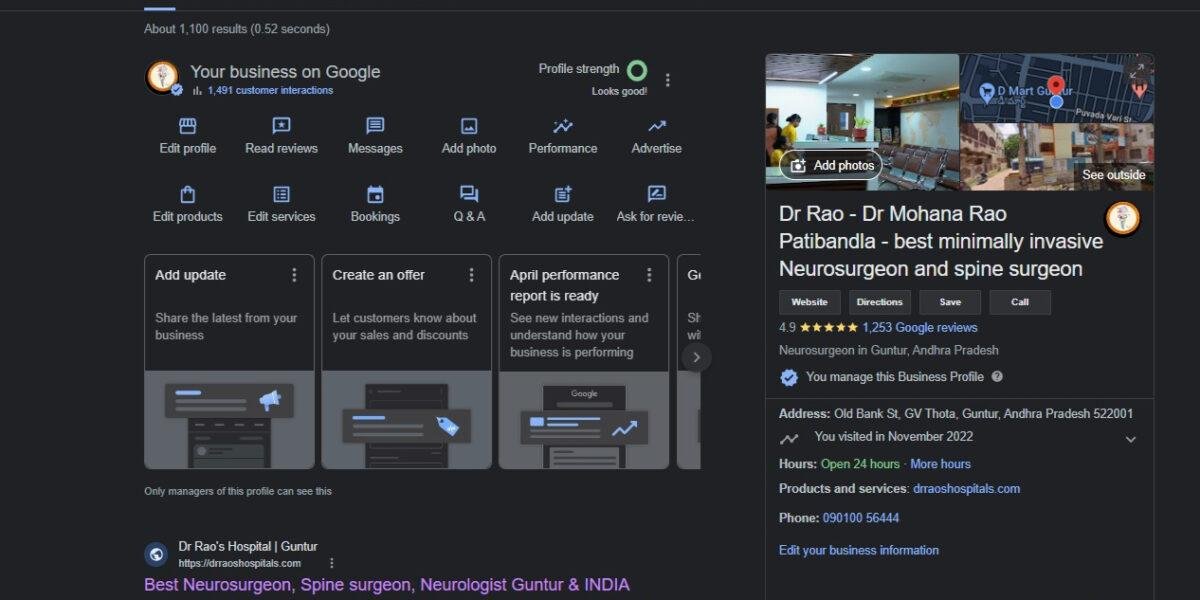Open Best Neurosurgeon, Spine surgeon result title
Viewport: 1200px width, 600px height.
(x=387, y=585)
